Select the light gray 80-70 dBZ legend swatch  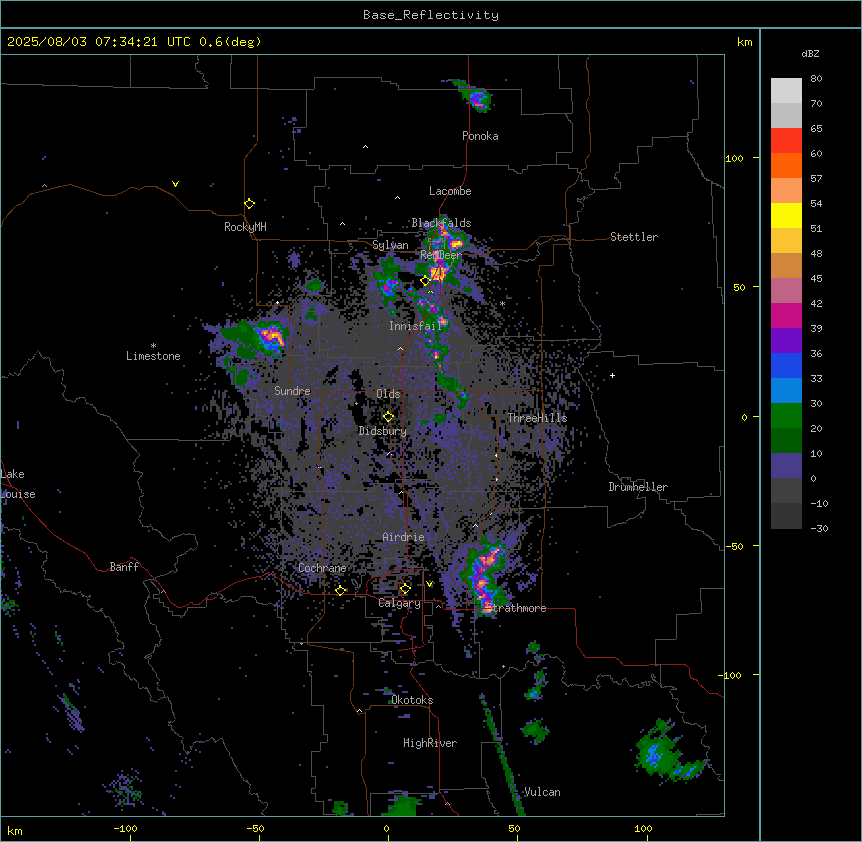[x=786, y=91]
